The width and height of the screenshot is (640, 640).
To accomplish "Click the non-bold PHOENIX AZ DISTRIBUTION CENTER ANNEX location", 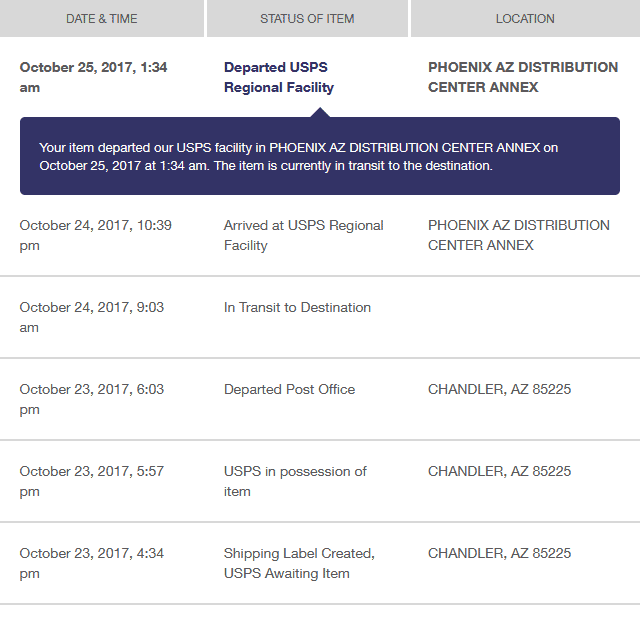I will (519, 235).
